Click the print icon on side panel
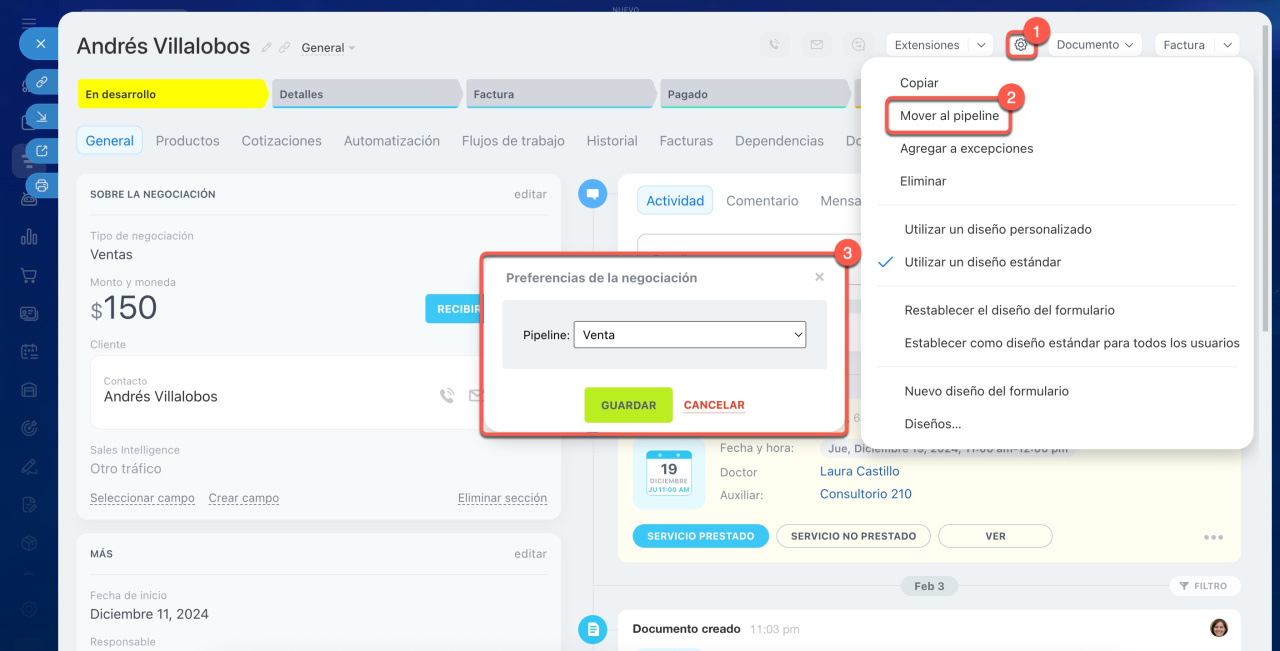Viewport: 1280px width, 651px height. click(41, 185)
